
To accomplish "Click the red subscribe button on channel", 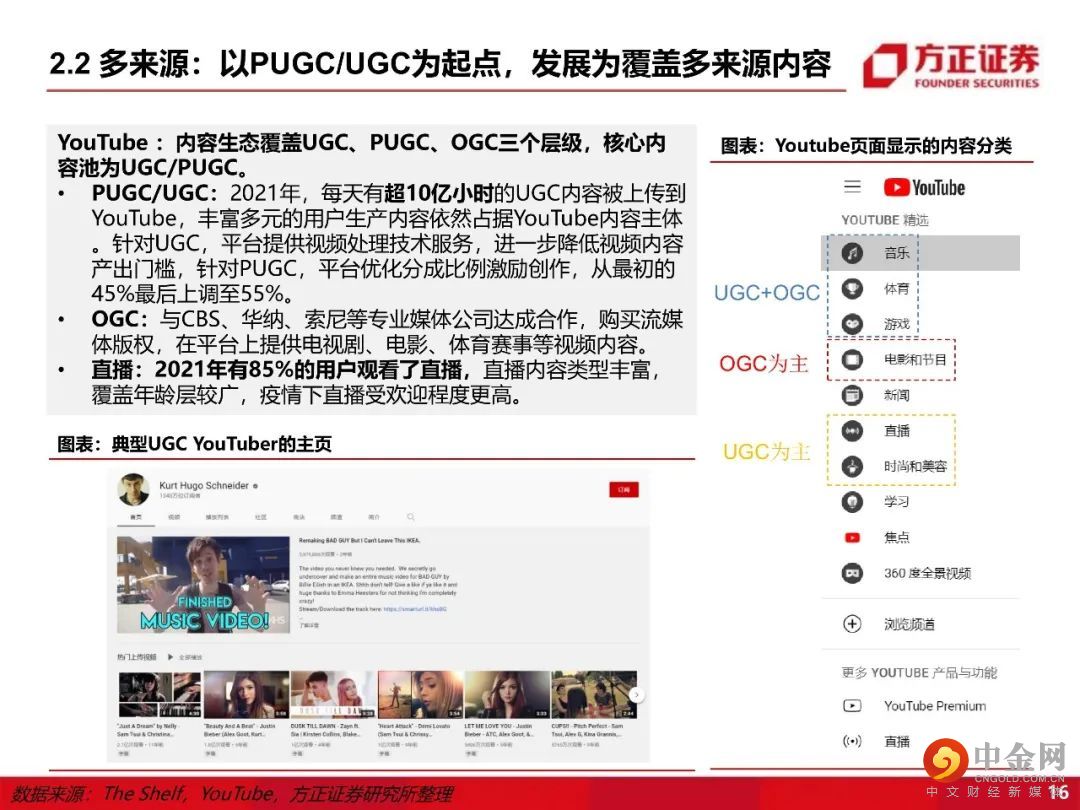I will point(624,490).
